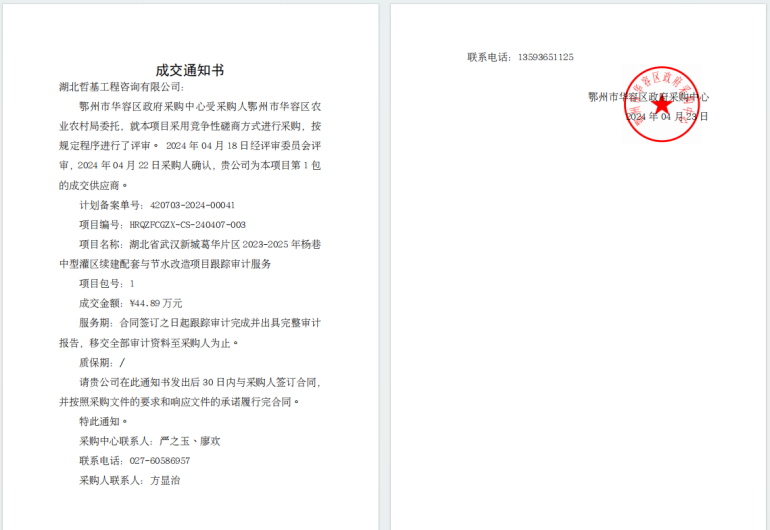This screenshot has height=530, width=770.
Task: Click the document title 成交通知书
Action: 190,70
